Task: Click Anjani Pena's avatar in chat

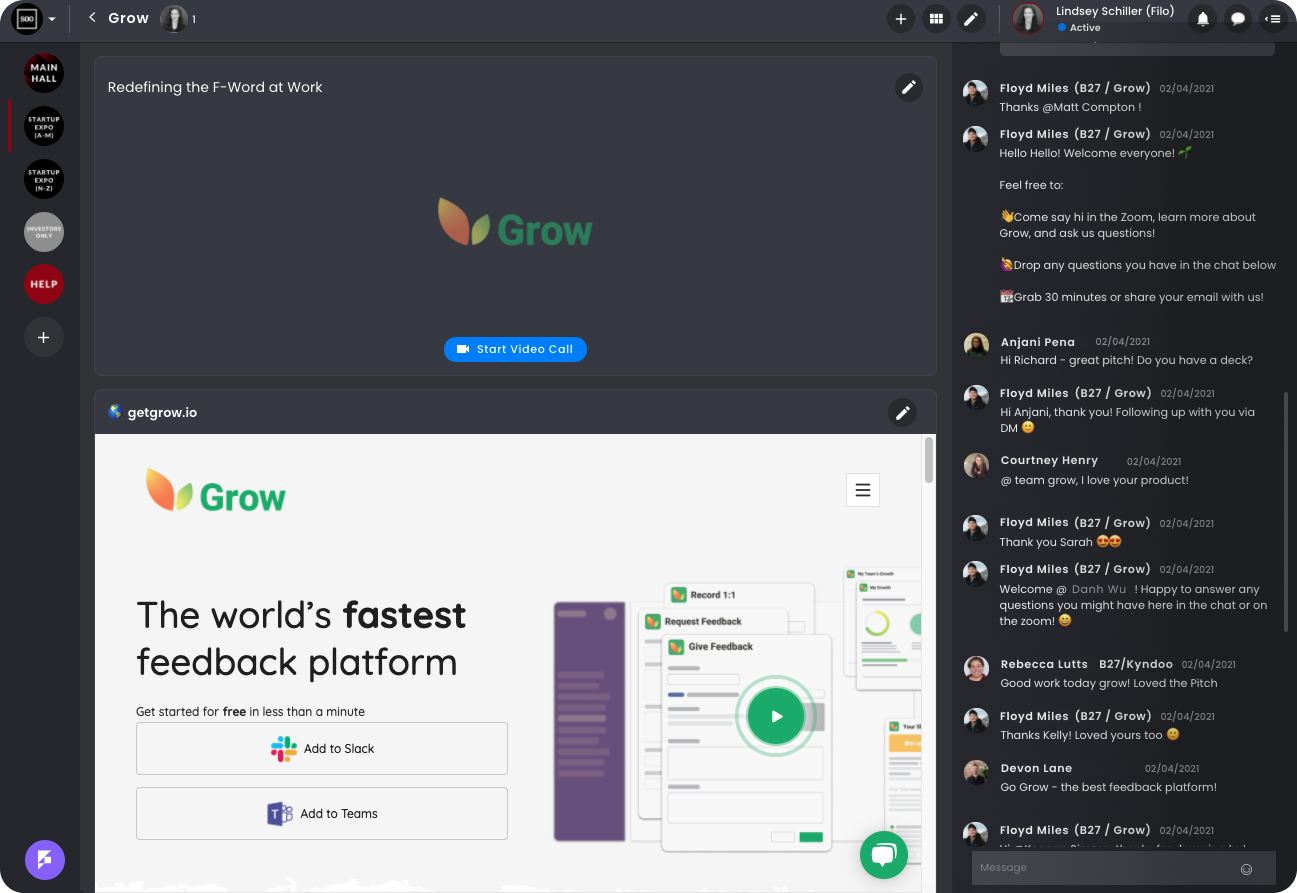Action: 976,345
